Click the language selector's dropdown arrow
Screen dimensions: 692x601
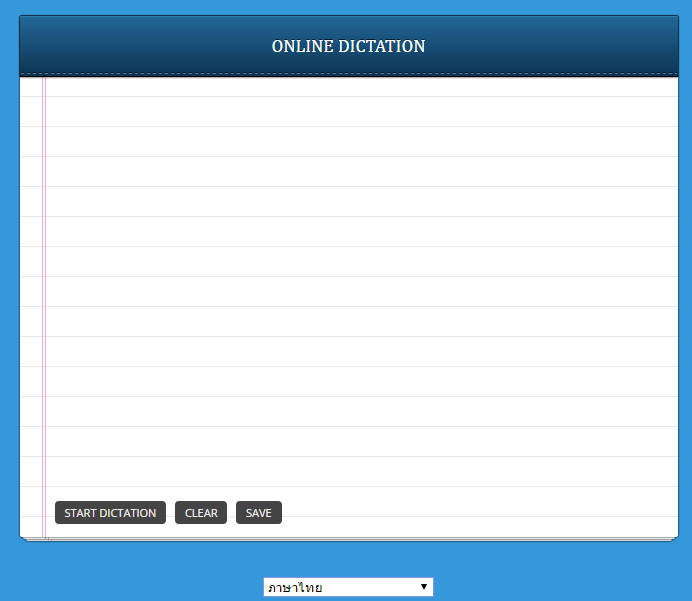(424, 587)
